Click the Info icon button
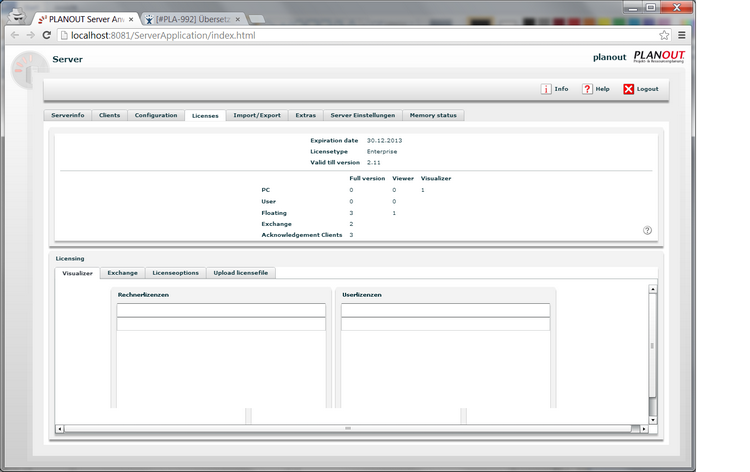The image size is (750, 472). click(546, 89)
